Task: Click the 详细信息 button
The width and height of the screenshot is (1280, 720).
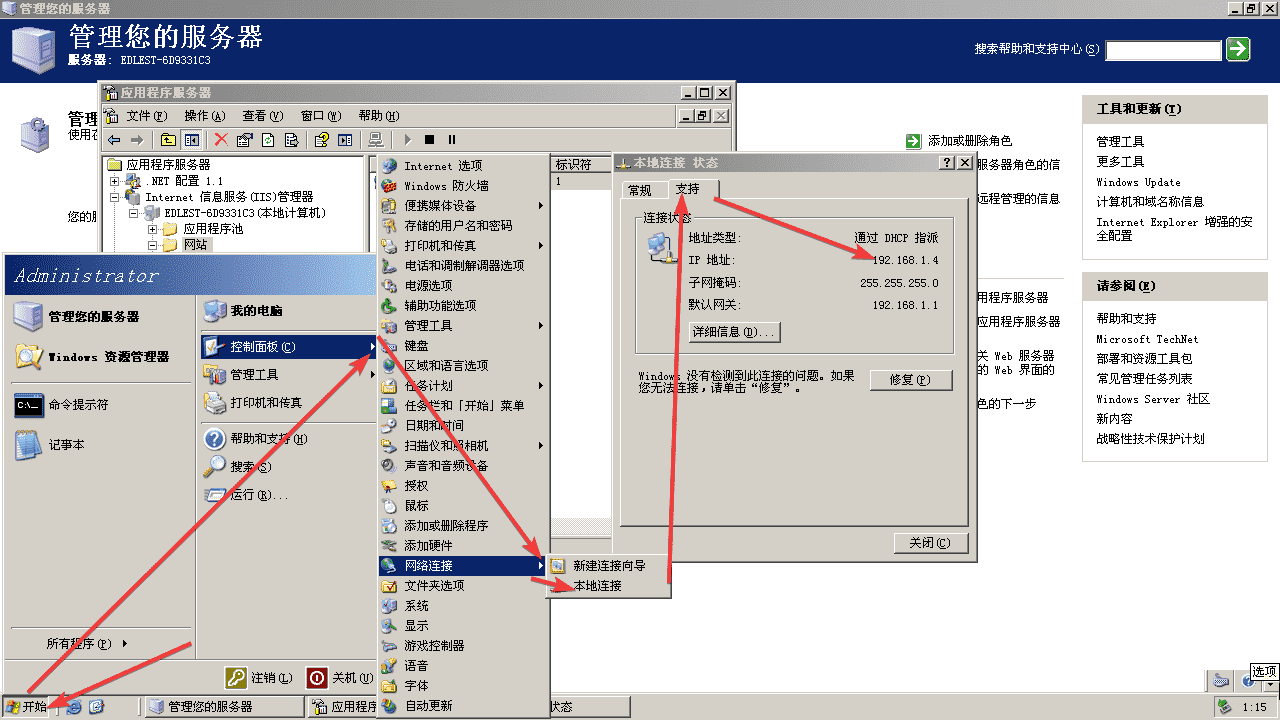Action: point(735,331)
